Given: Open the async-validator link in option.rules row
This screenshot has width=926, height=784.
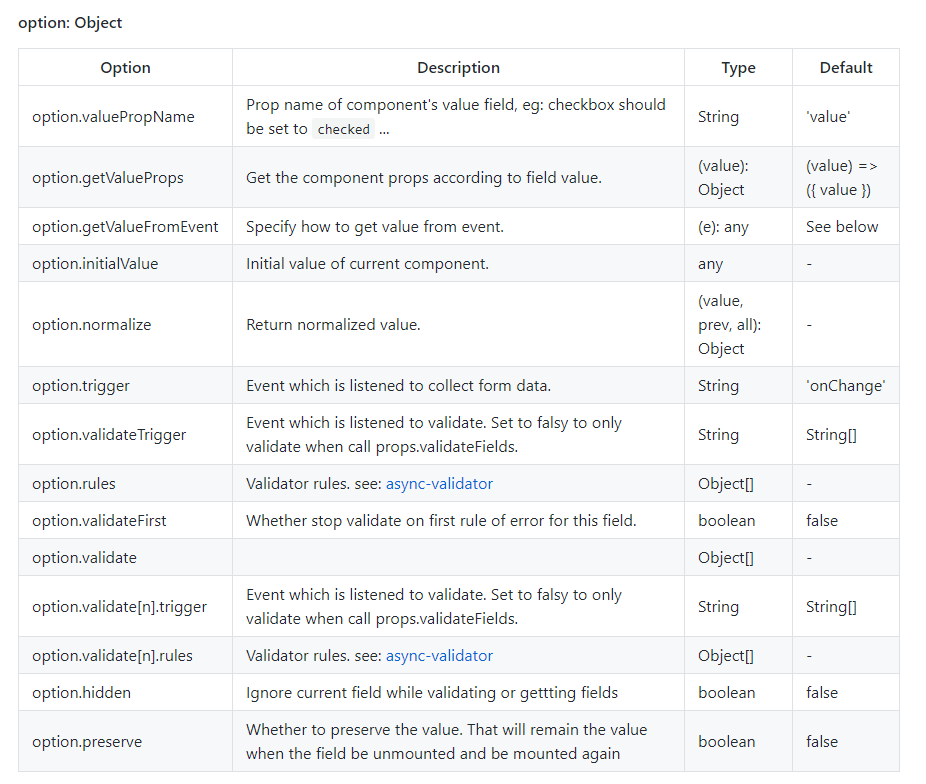Looking at the screenshot, I should pos(438,483).
